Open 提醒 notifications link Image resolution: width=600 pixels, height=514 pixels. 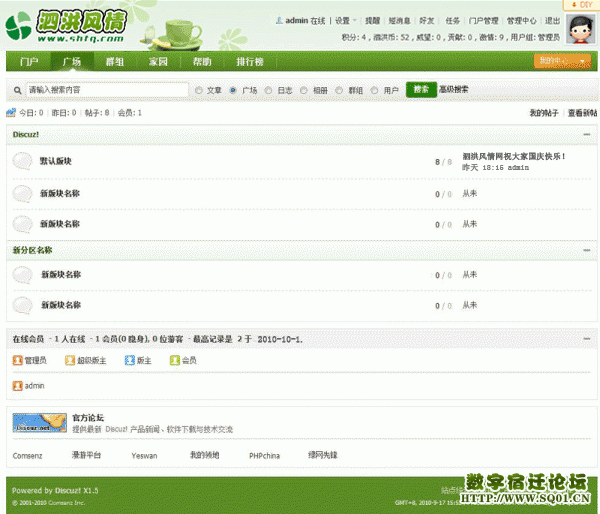tap(372, 21)
